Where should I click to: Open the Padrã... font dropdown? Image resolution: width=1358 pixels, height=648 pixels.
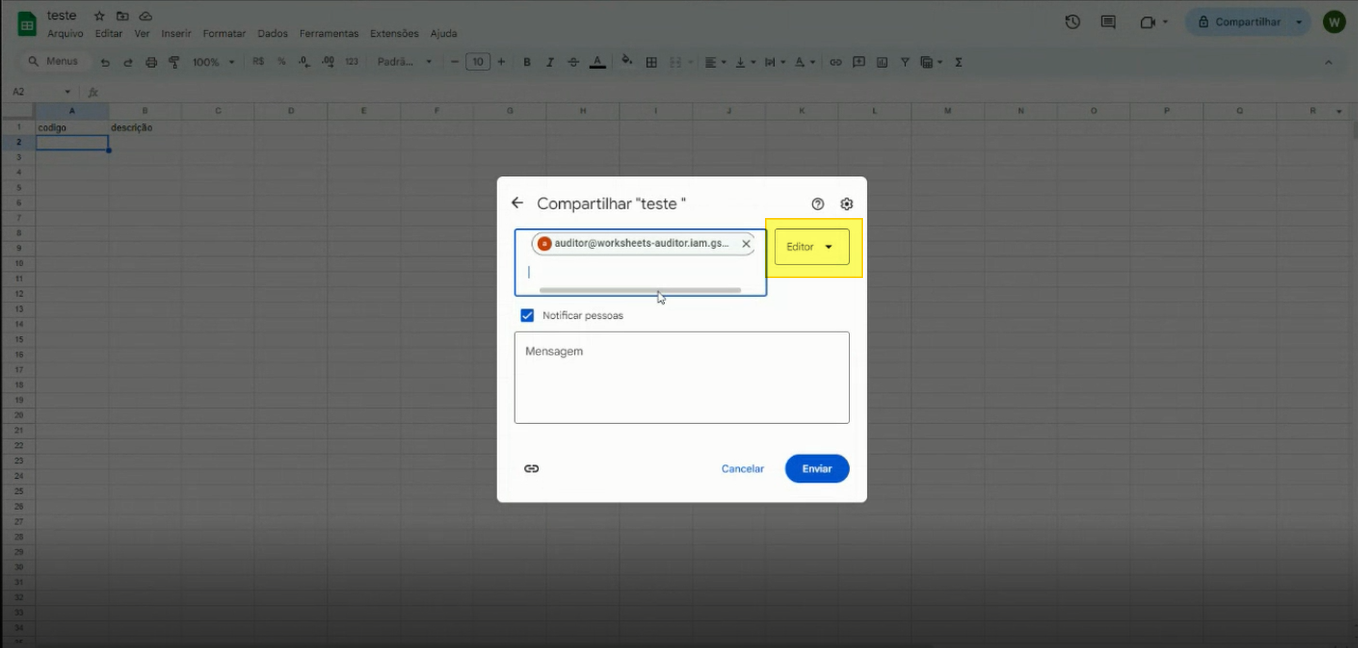404,62
